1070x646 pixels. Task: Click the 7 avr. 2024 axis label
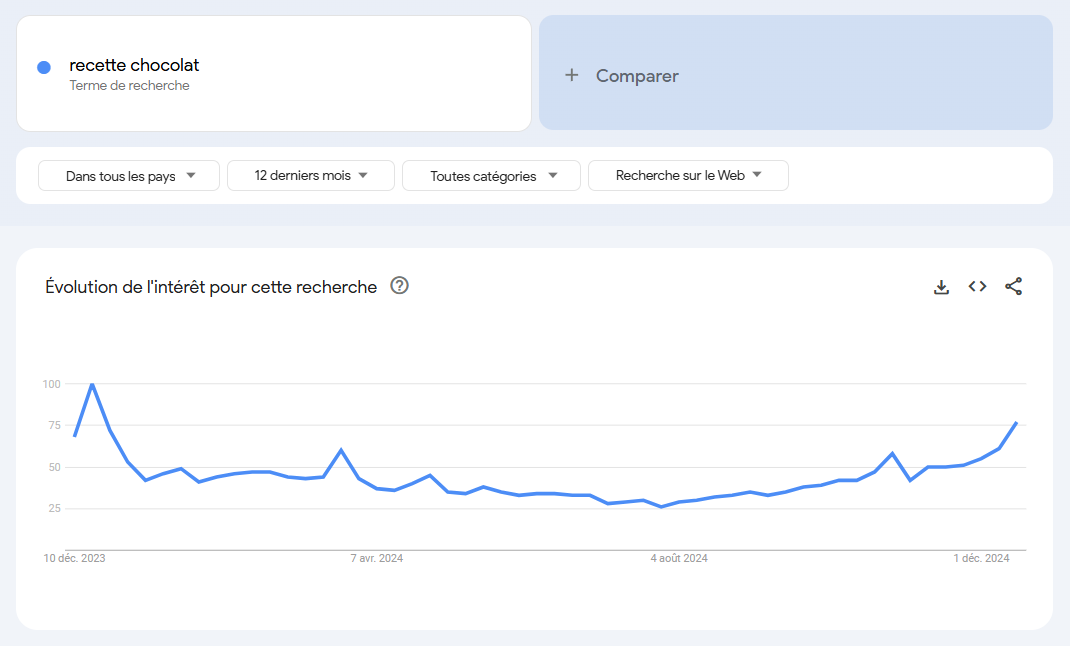pyautogui.click(x=377, y=558)
